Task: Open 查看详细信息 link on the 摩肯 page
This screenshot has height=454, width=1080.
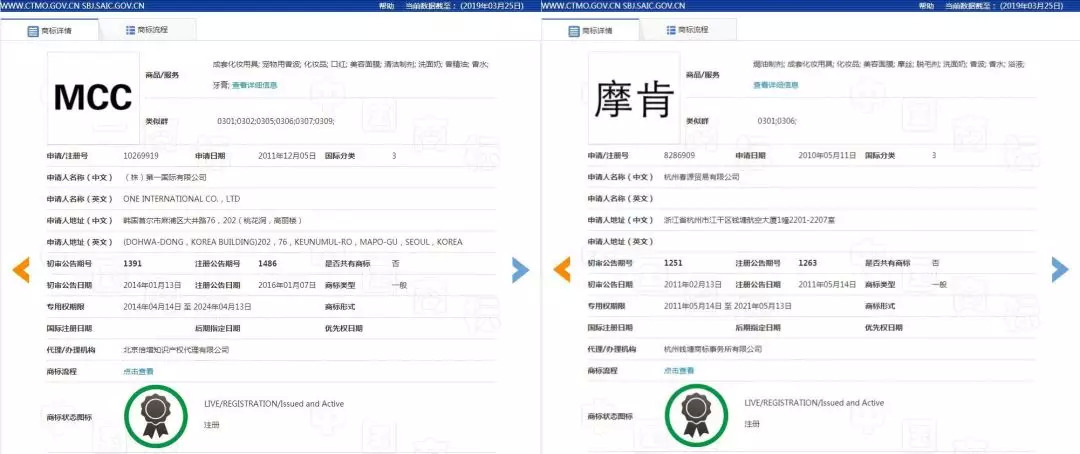Action: tap(776, 85)
